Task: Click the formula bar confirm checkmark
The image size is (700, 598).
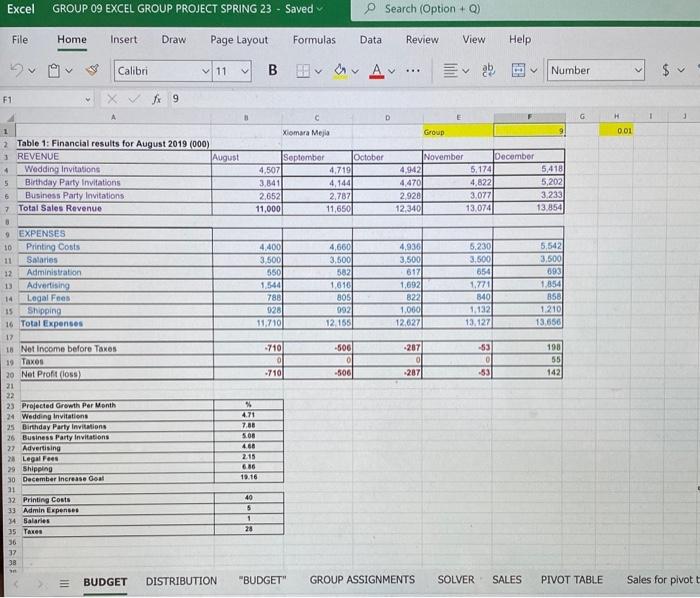Action: pos(133,99)
